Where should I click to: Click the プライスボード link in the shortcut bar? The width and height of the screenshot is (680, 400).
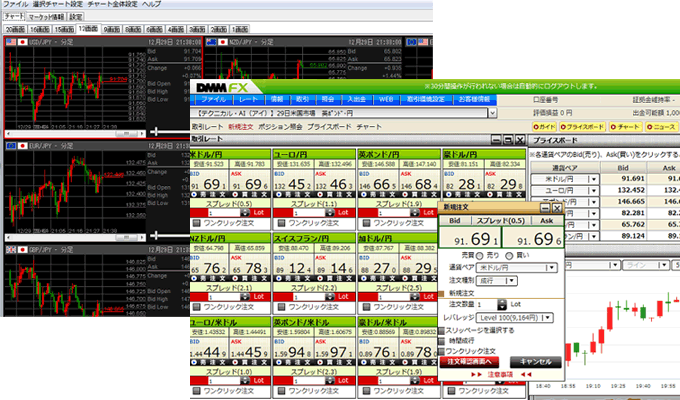click(x=329, y=127)
